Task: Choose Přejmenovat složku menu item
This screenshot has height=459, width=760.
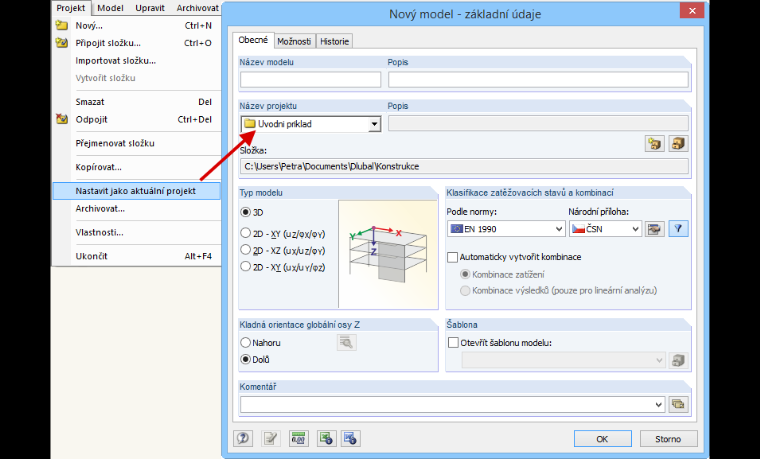Action: pos(136,143)
